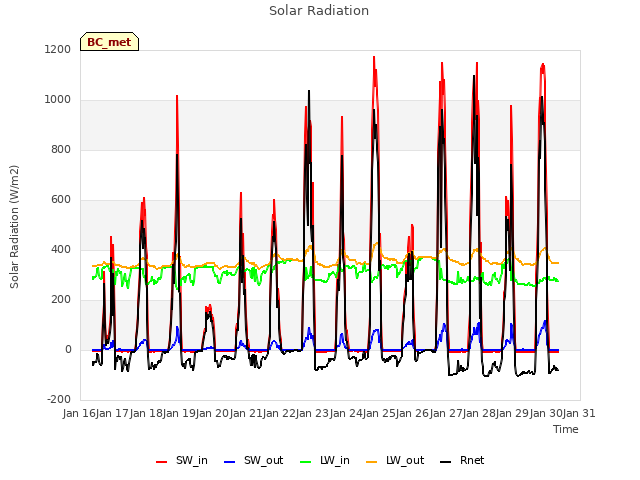Click the 400 y-axis tick label

(61, 249)
